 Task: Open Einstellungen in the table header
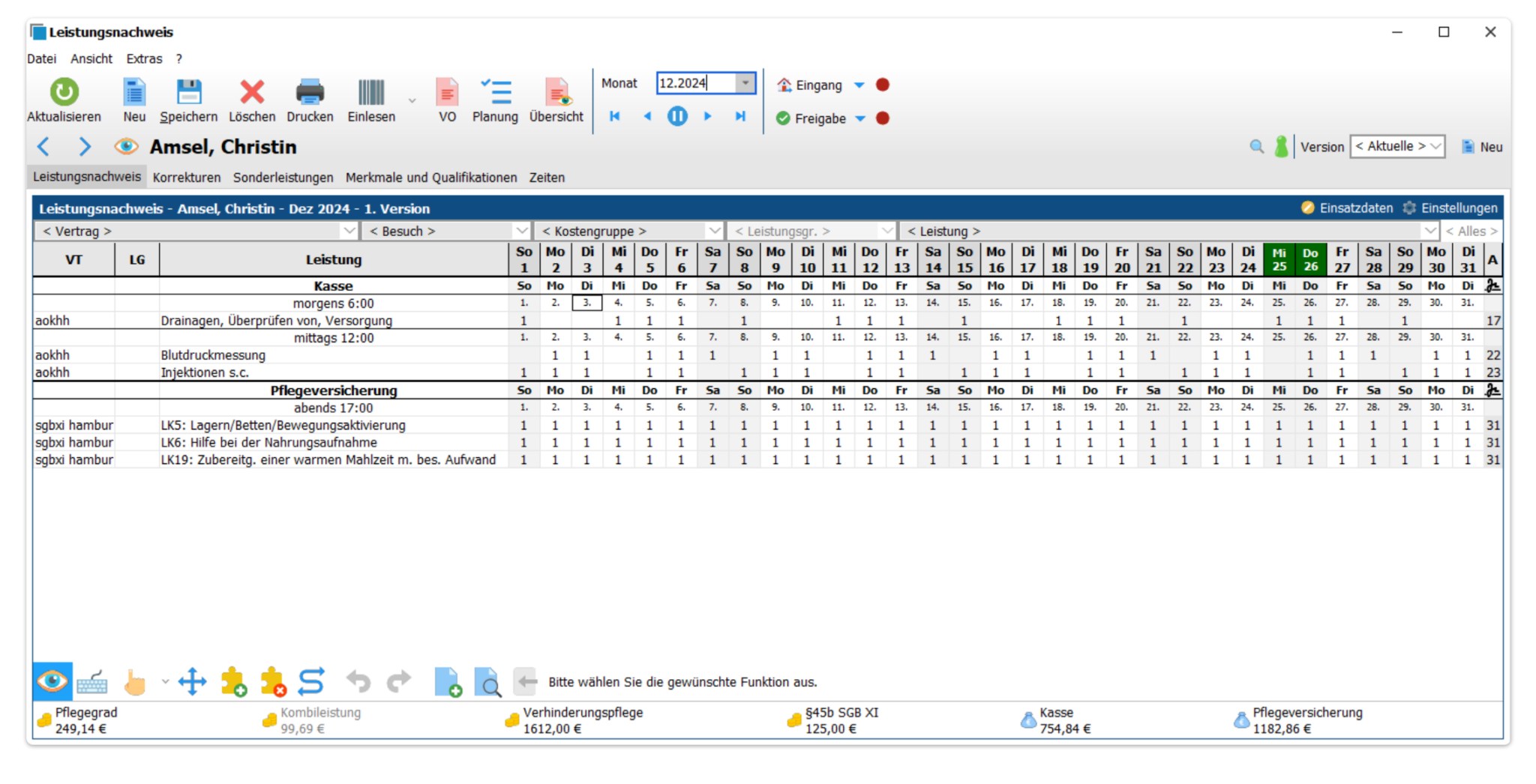tap(1450, 208)
